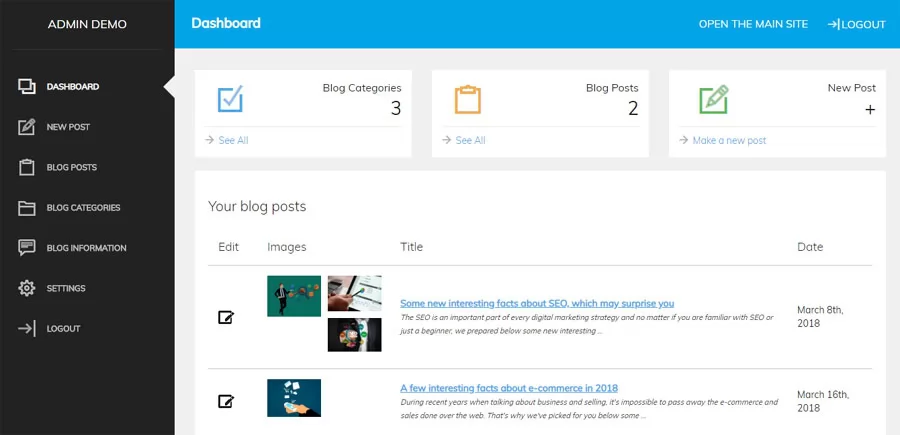Click See All under Blog Posts
900x435 pixels.
[470, 140]
